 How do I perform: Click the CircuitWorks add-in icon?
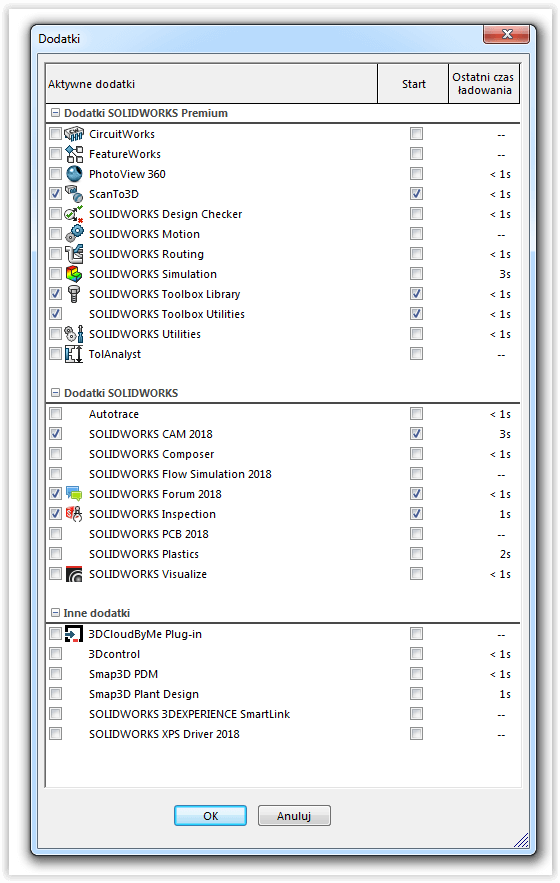tap(74, 134)
